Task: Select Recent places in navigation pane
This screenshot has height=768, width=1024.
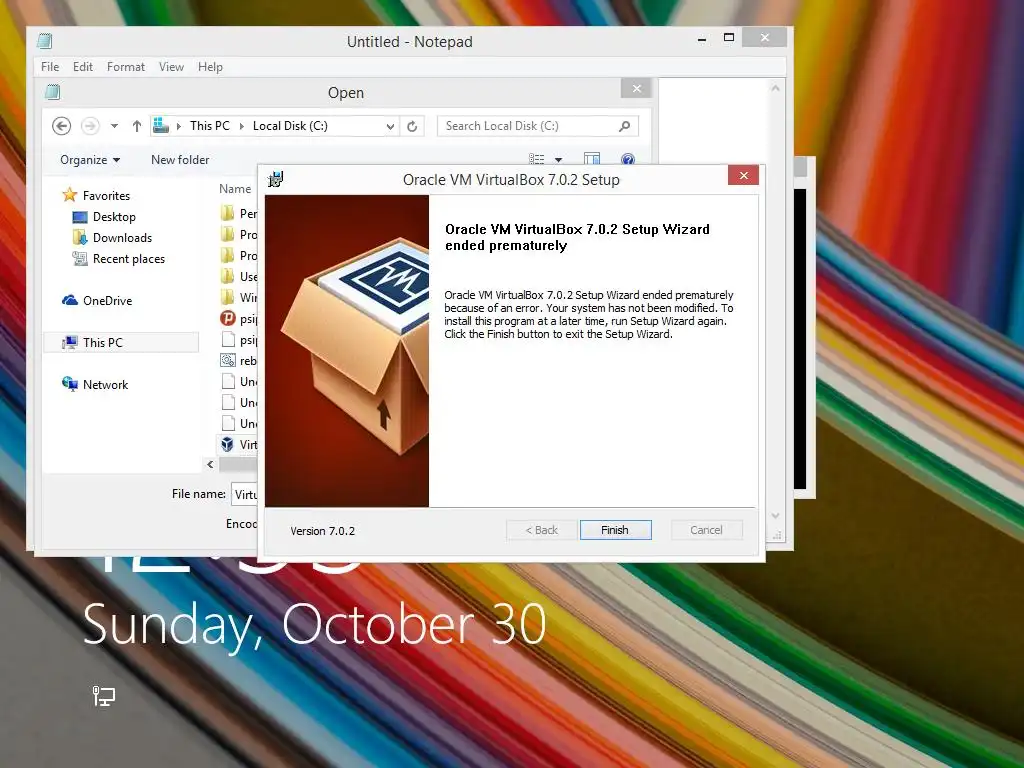Action: (119, 259)
